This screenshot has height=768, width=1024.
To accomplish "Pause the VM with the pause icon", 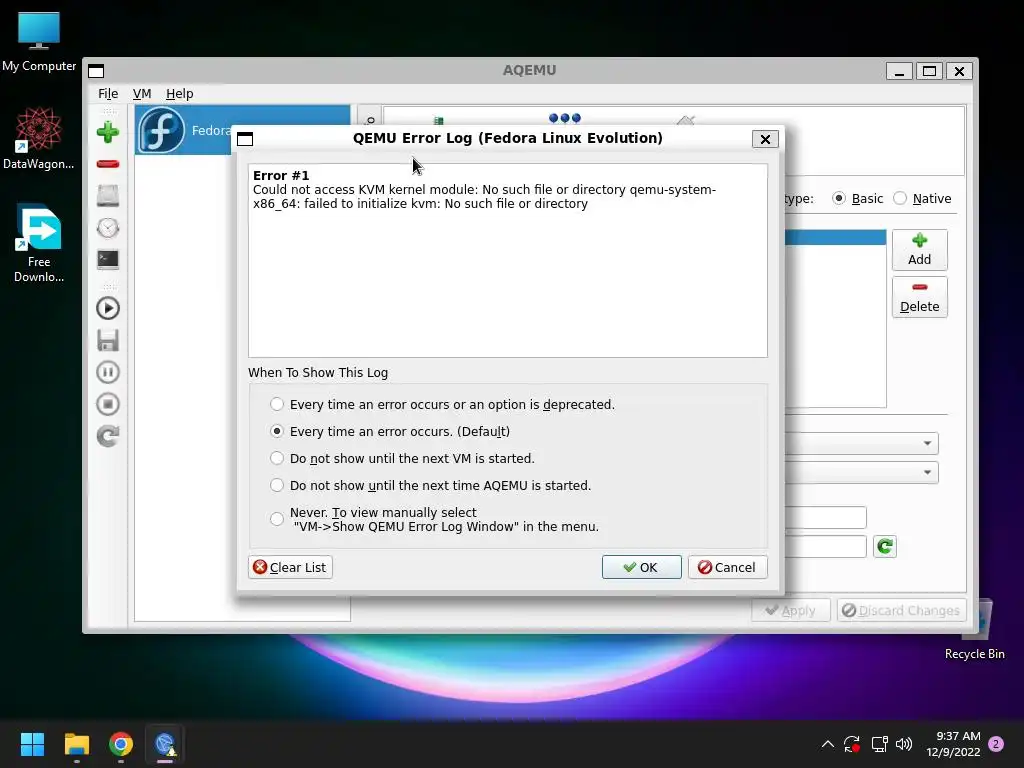I will click(x=108, y=372).
